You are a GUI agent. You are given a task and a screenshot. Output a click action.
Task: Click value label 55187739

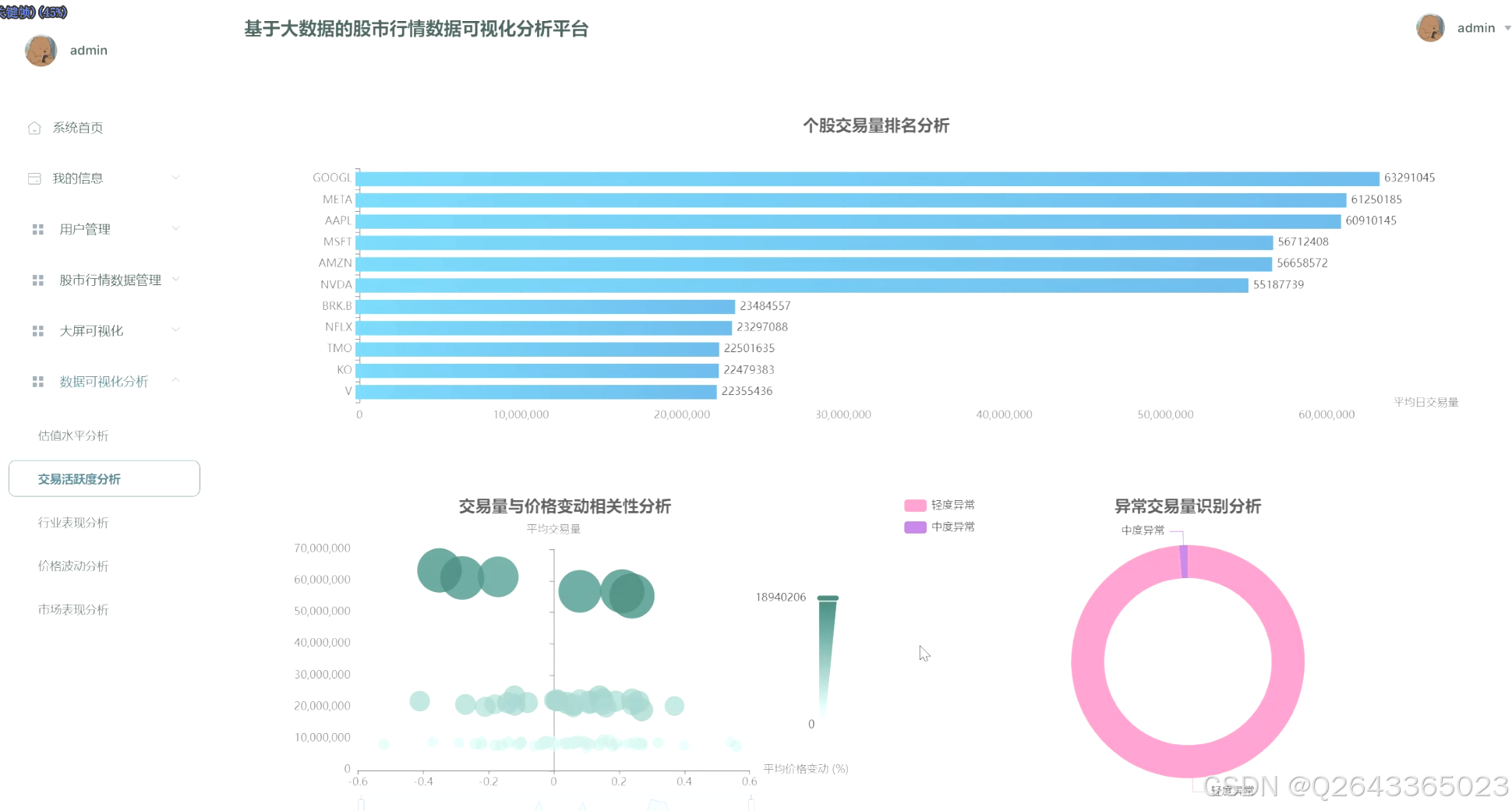click(1278, 284)
